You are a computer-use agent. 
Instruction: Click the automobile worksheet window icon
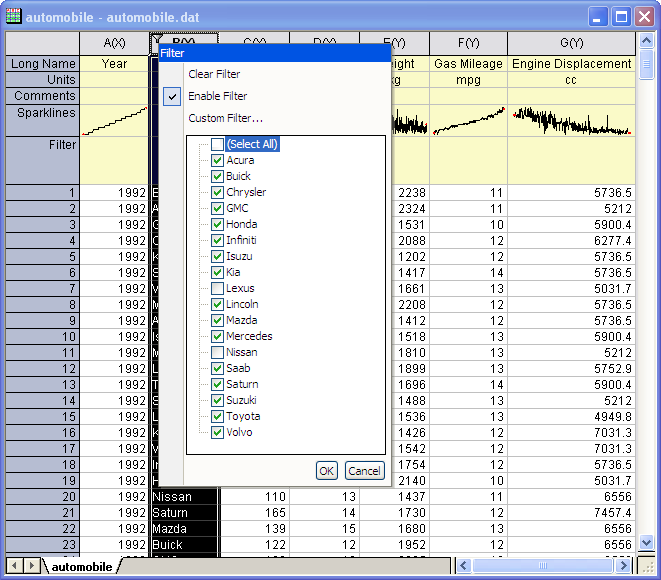coord(13,16)
